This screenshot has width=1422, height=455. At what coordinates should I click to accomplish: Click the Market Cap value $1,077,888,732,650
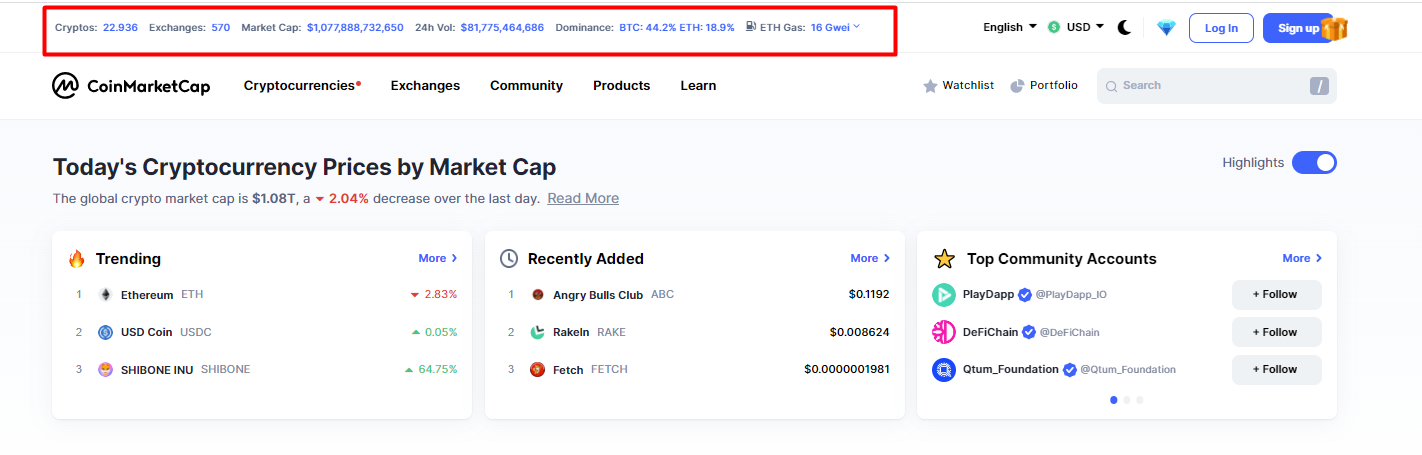(x=355, y=27)
